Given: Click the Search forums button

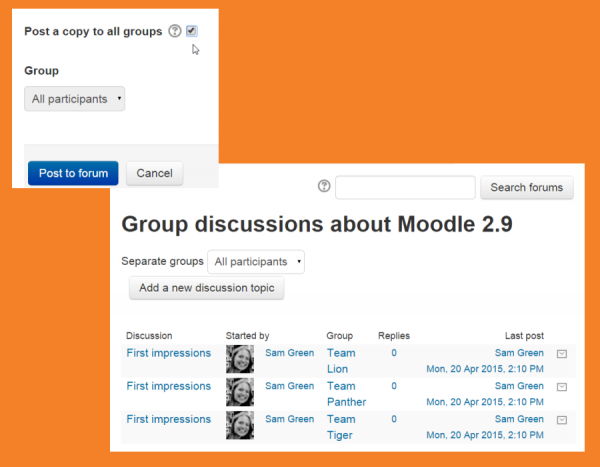Looking at the screenshot, I should click(x=527, y=188).
